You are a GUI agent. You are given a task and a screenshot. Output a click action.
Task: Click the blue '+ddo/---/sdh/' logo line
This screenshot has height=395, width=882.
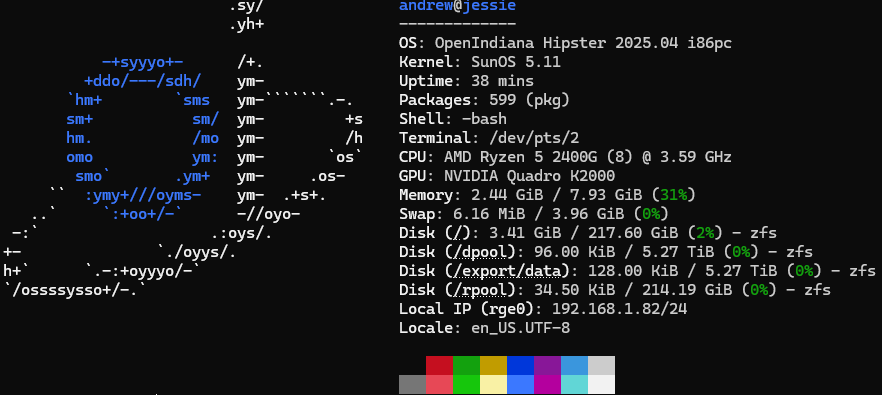click(x=142, y=81)
